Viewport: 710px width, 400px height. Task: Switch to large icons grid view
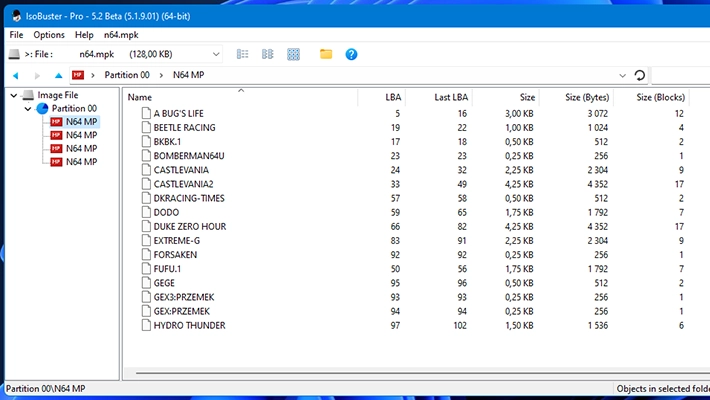coord(293,54)
